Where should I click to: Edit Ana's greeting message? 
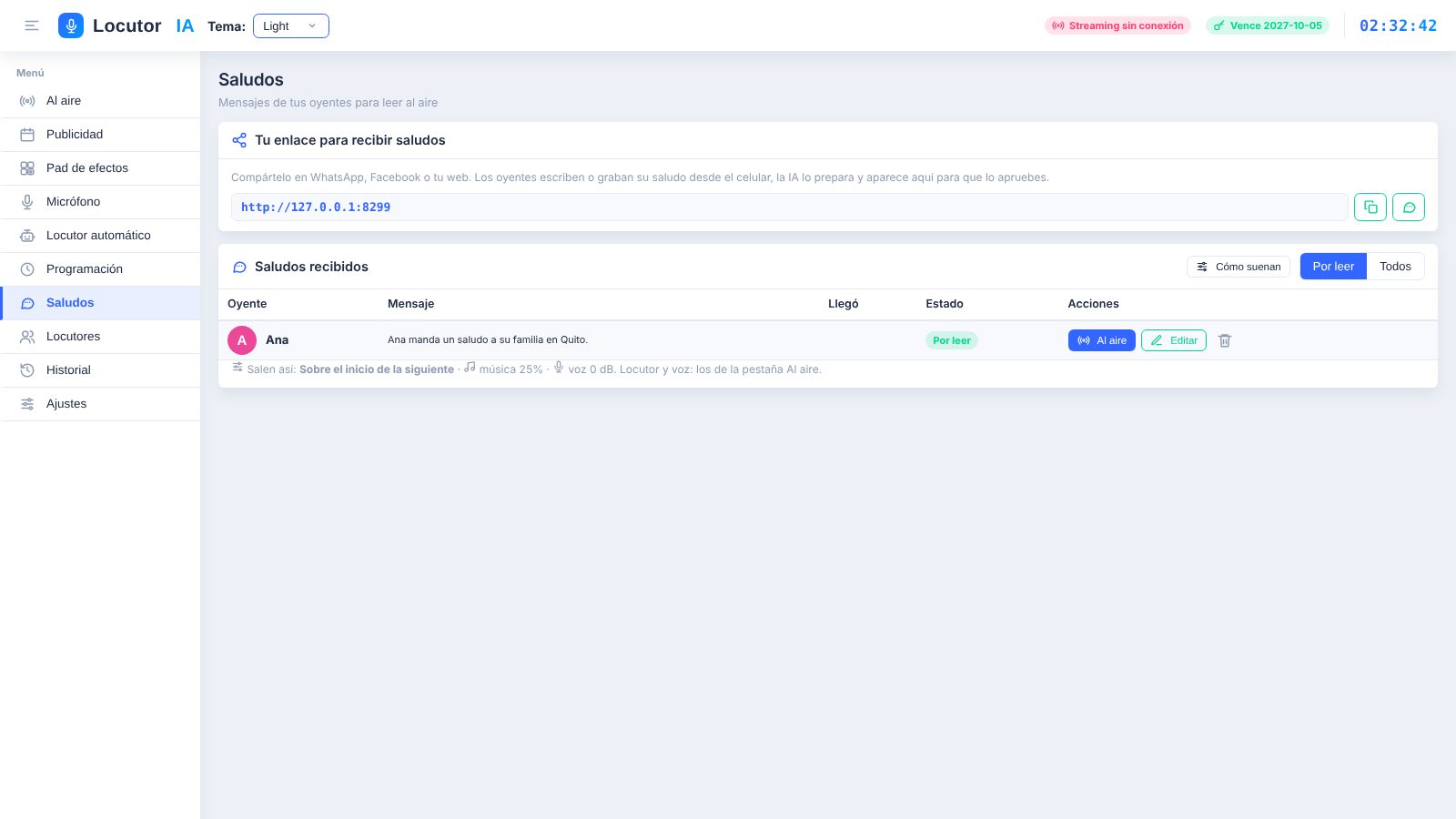[x=1174, y=340]
